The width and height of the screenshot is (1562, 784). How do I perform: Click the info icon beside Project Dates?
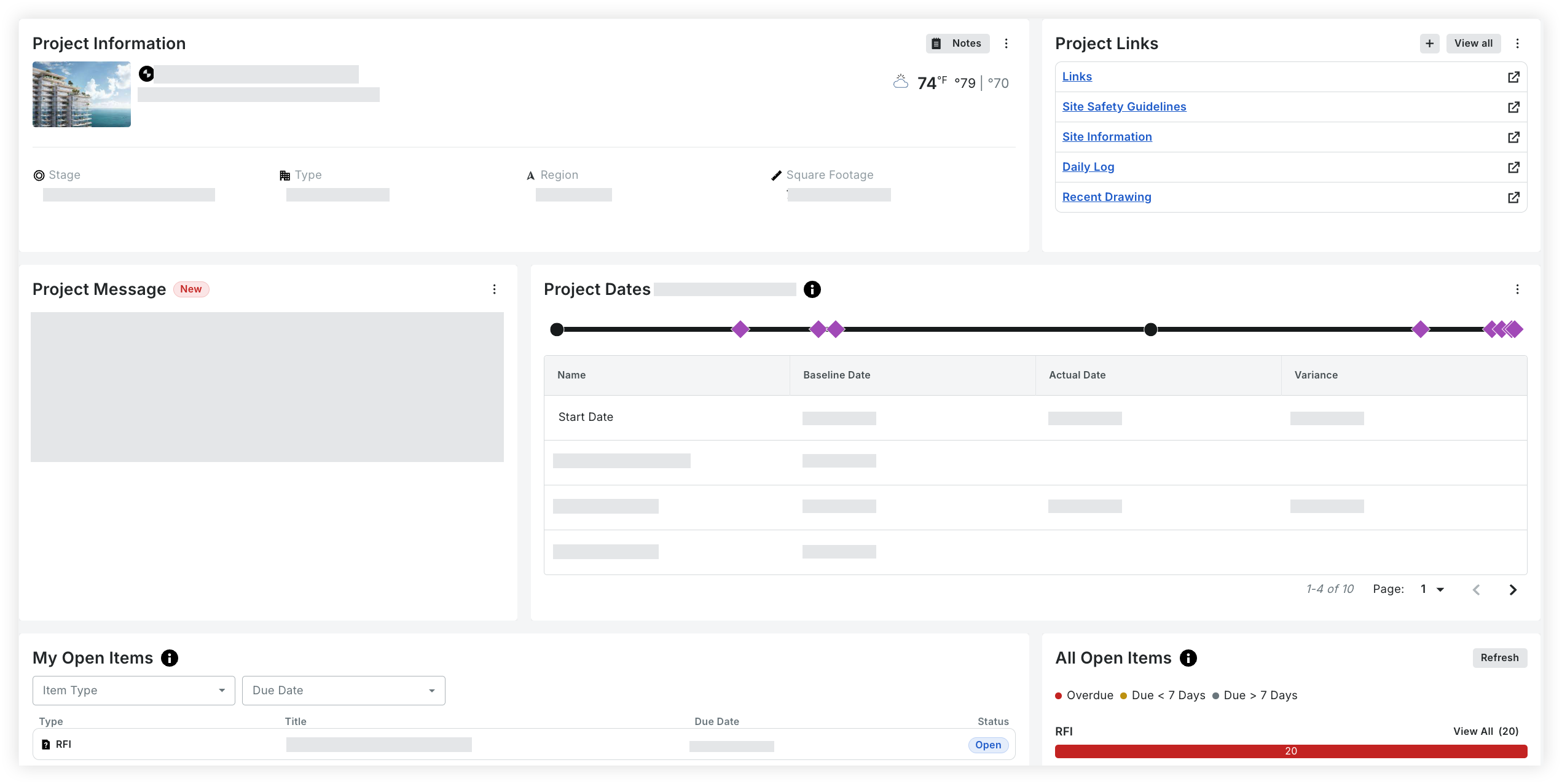click(812, 289)
